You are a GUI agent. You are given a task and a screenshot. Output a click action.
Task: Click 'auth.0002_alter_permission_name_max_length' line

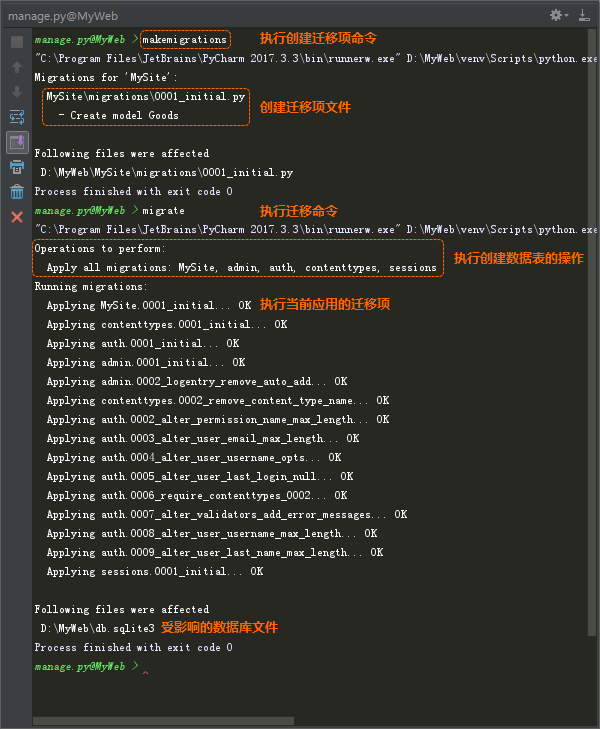[218, 420]
